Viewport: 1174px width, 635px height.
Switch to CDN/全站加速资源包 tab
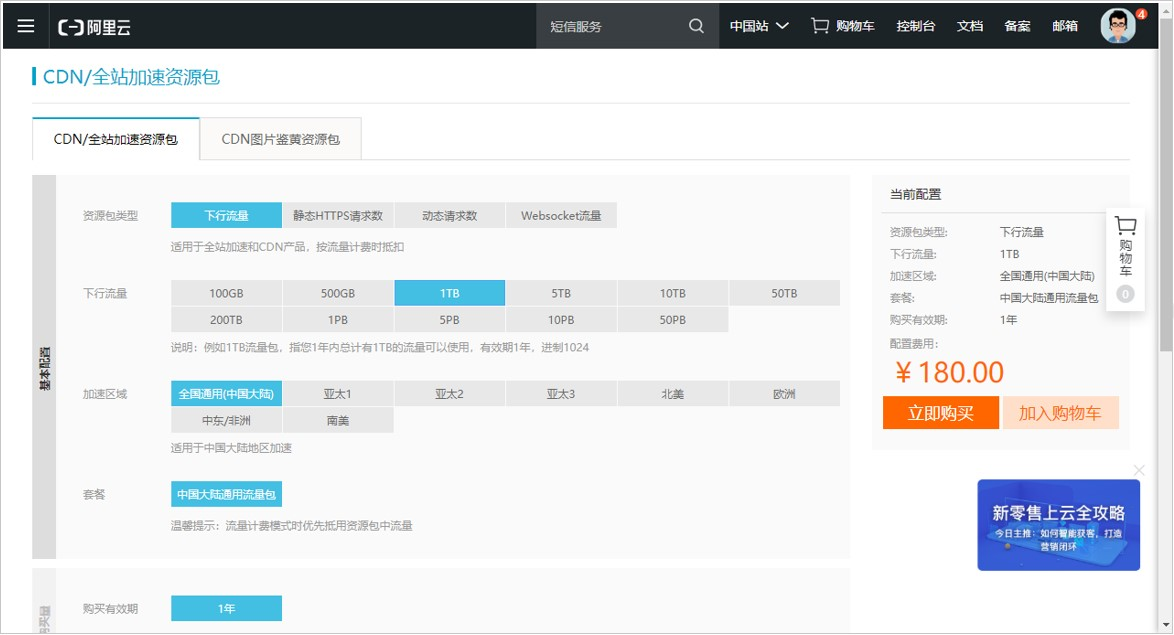116,139
